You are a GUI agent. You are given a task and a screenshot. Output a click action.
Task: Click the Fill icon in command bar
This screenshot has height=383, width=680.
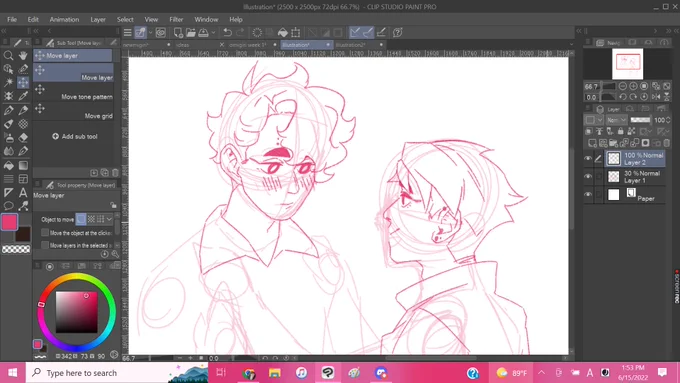click(x=283, y=33)
